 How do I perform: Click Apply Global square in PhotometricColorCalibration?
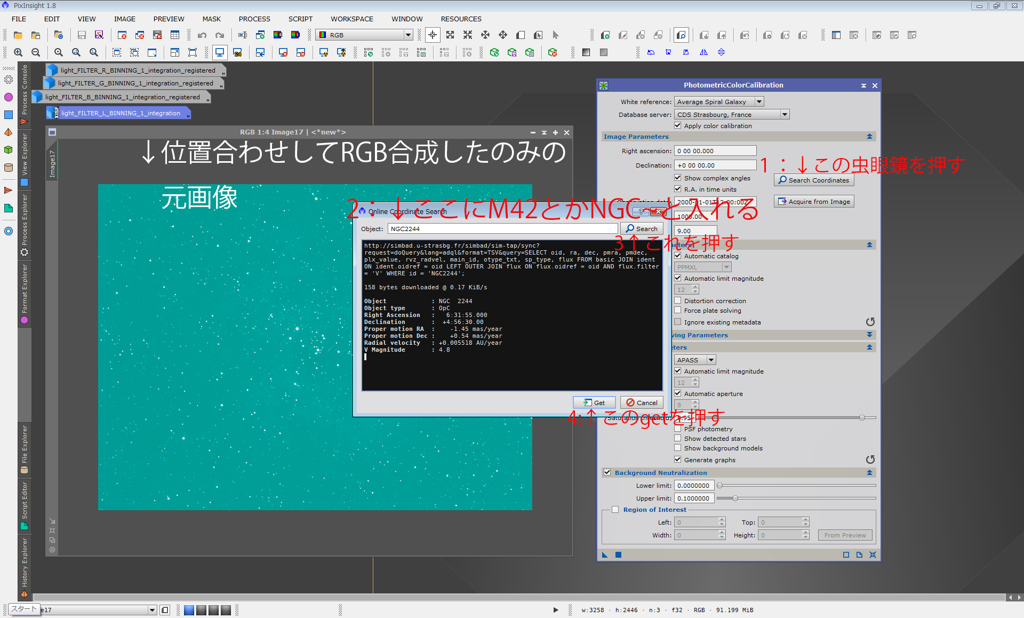click(618, 555)
